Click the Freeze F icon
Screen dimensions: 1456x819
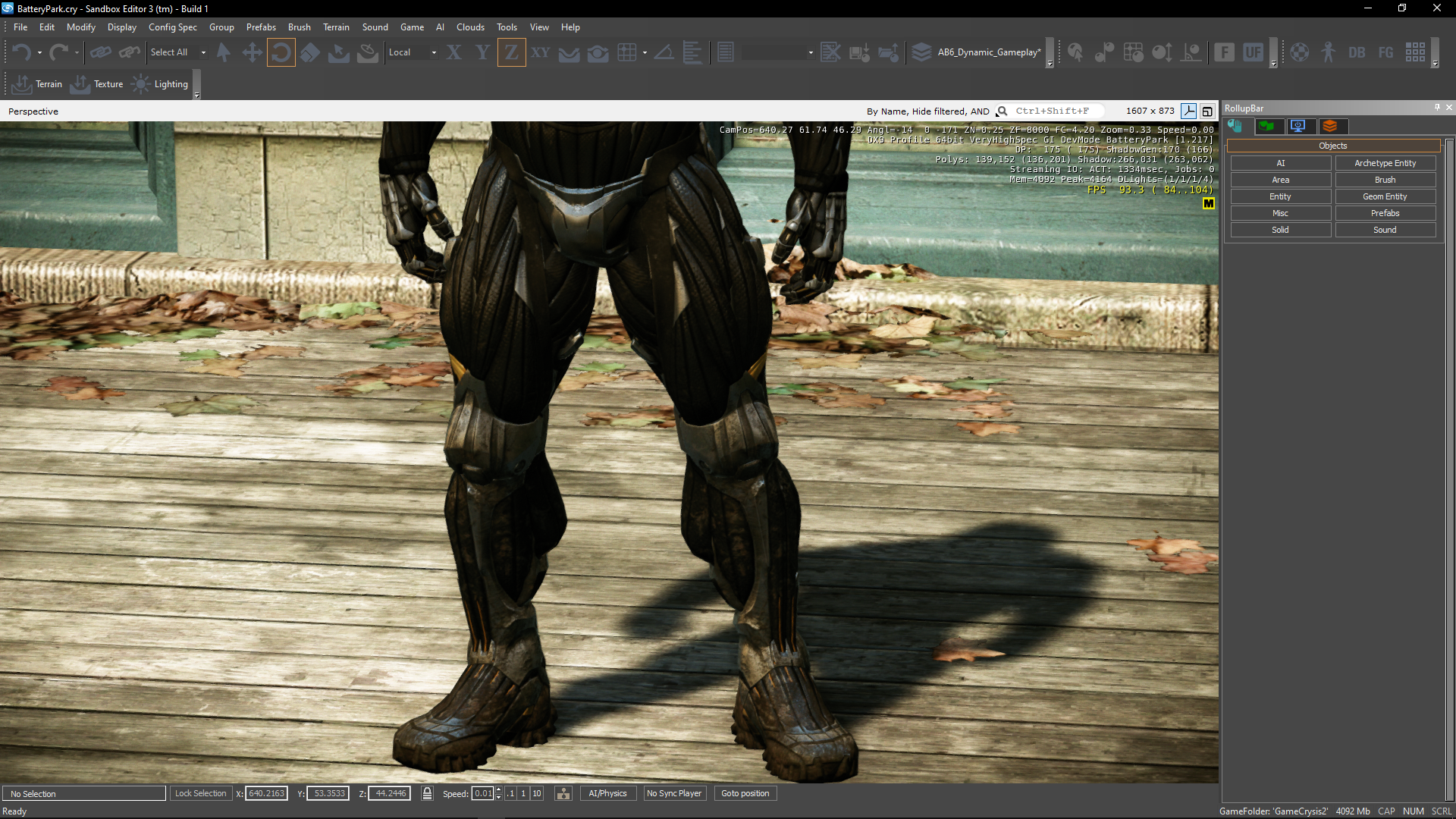pyautogui.click(x=1224, y=52)
